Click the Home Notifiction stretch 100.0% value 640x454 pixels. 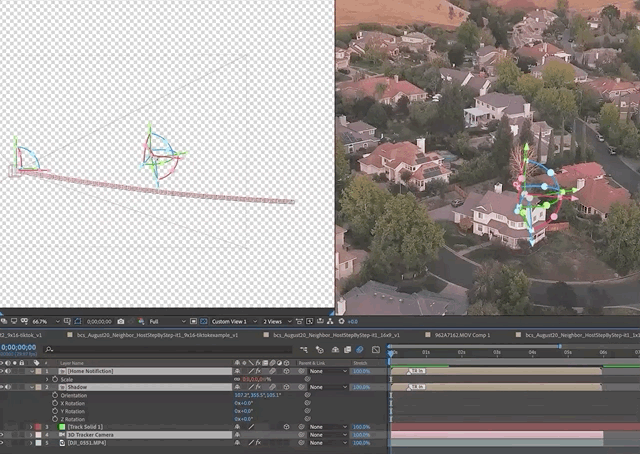(362, 371)
